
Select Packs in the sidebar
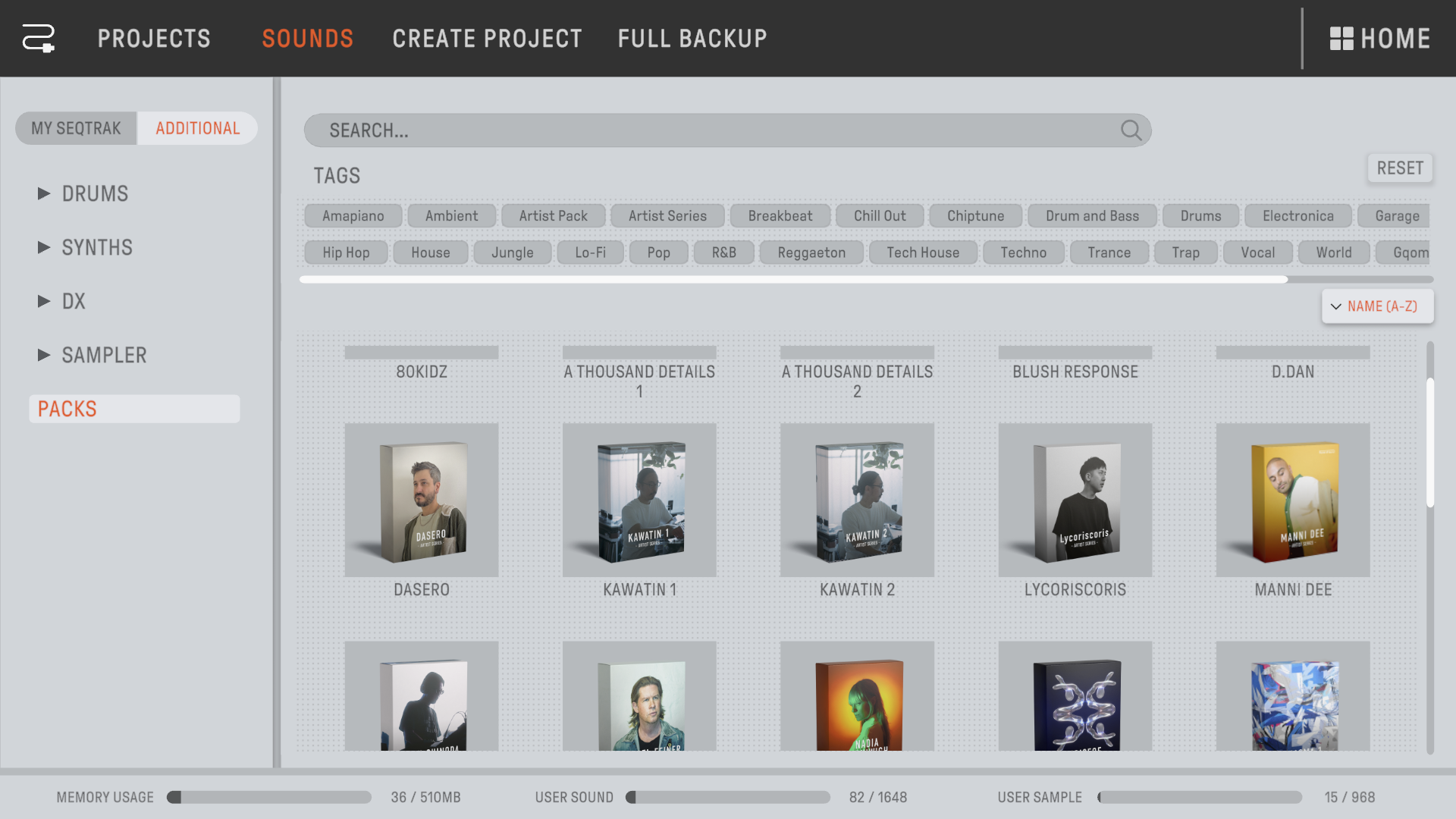coord(134,409)
